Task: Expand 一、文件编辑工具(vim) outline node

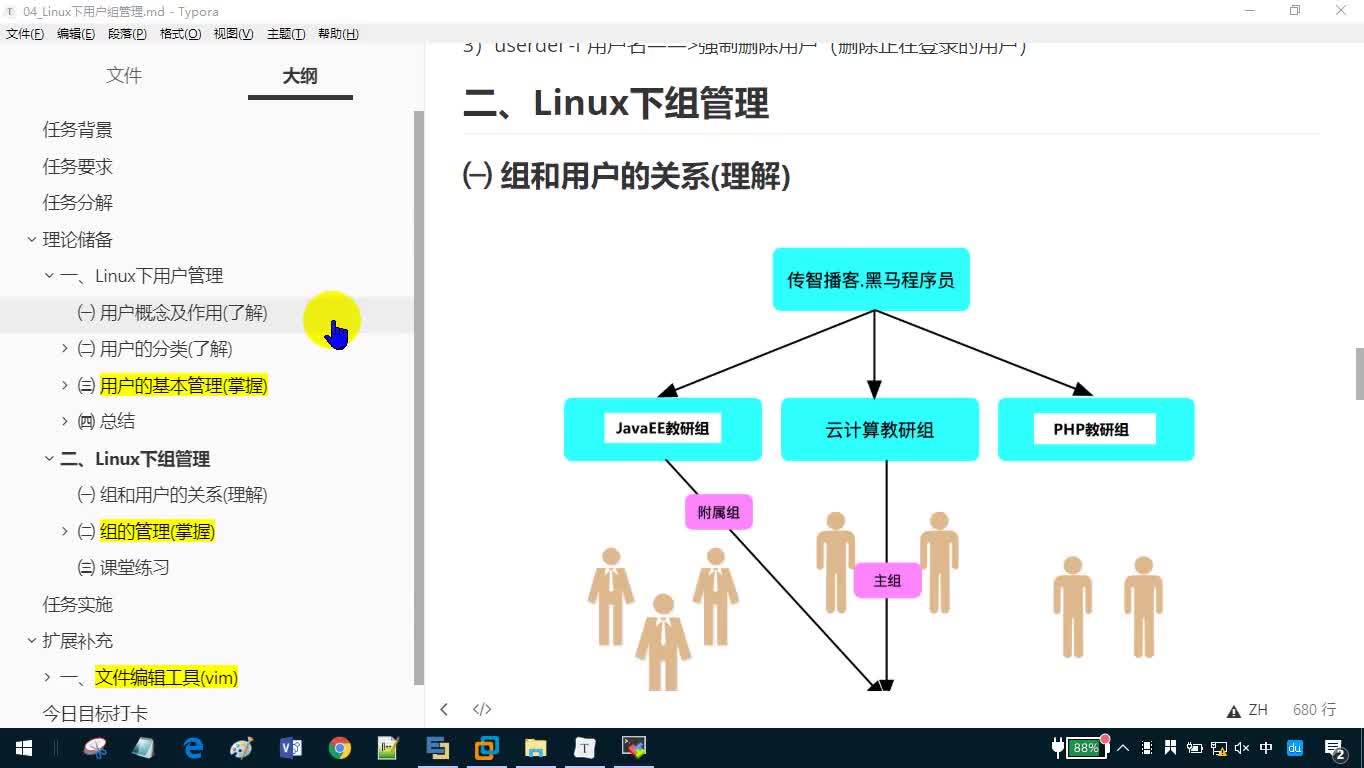Action: click(x=49, y=678)
